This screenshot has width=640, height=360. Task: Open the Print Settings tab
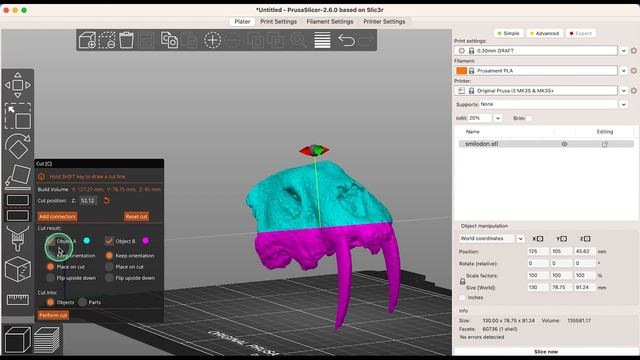(278, 22)
